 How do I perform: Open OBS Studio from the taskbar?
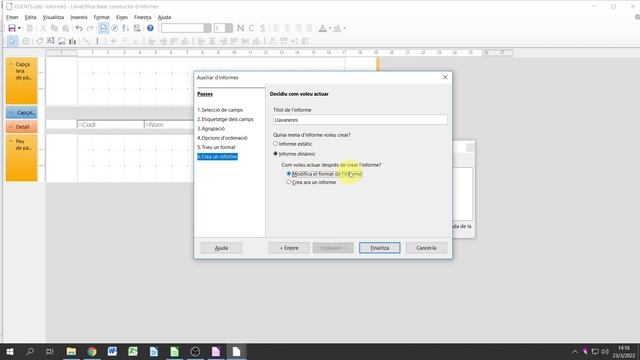[195, 351]
